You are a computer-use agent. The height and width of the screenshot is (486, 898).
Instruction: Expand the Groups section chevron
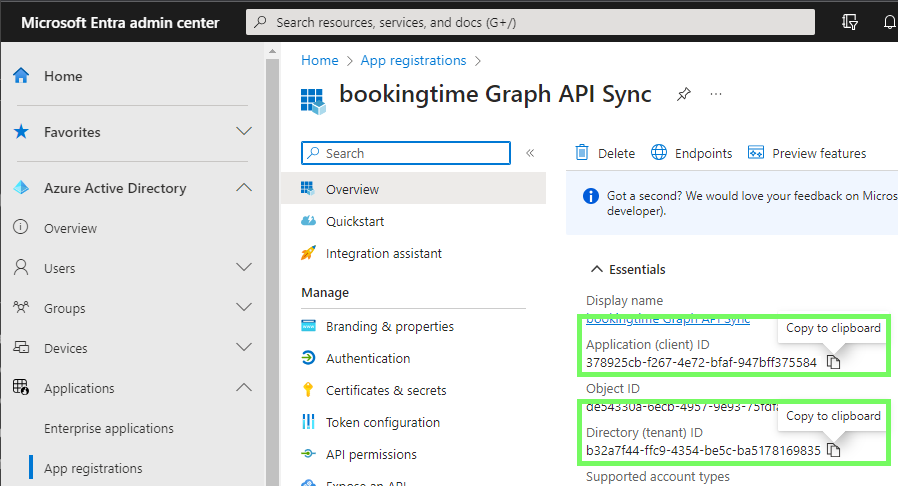[244, 307]
